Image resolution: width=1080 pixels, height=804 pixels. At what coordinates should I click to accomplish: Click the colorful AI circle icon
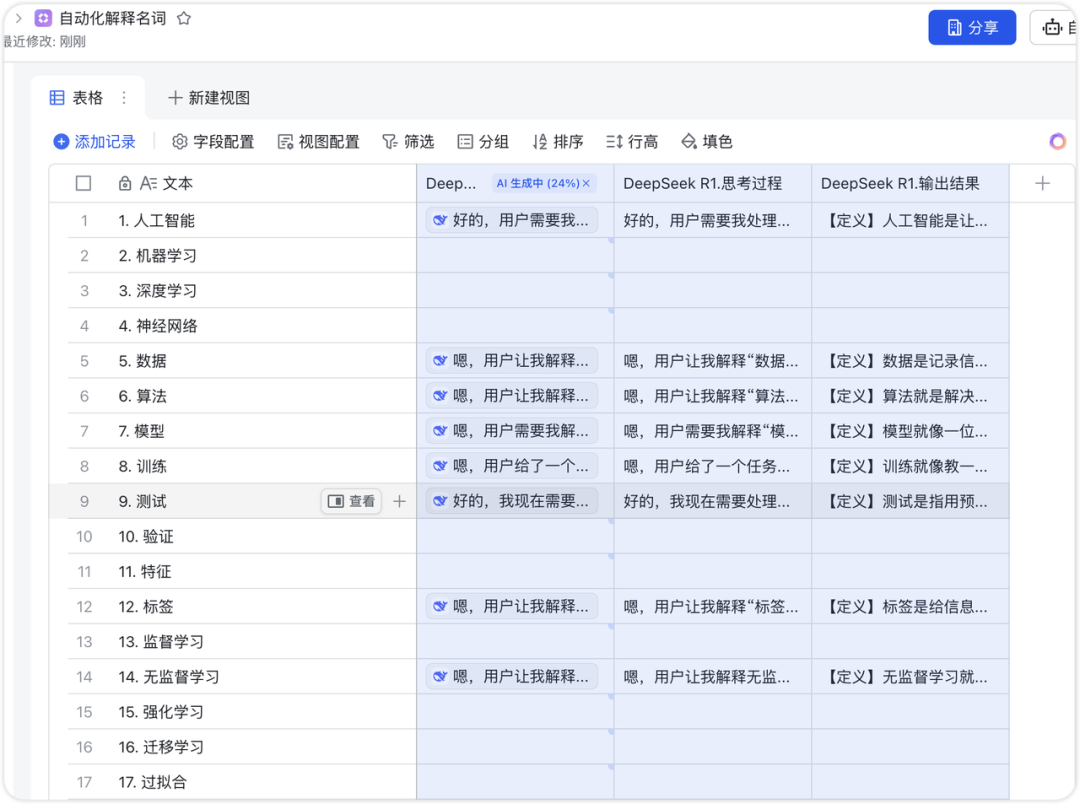coord(1057,142)
